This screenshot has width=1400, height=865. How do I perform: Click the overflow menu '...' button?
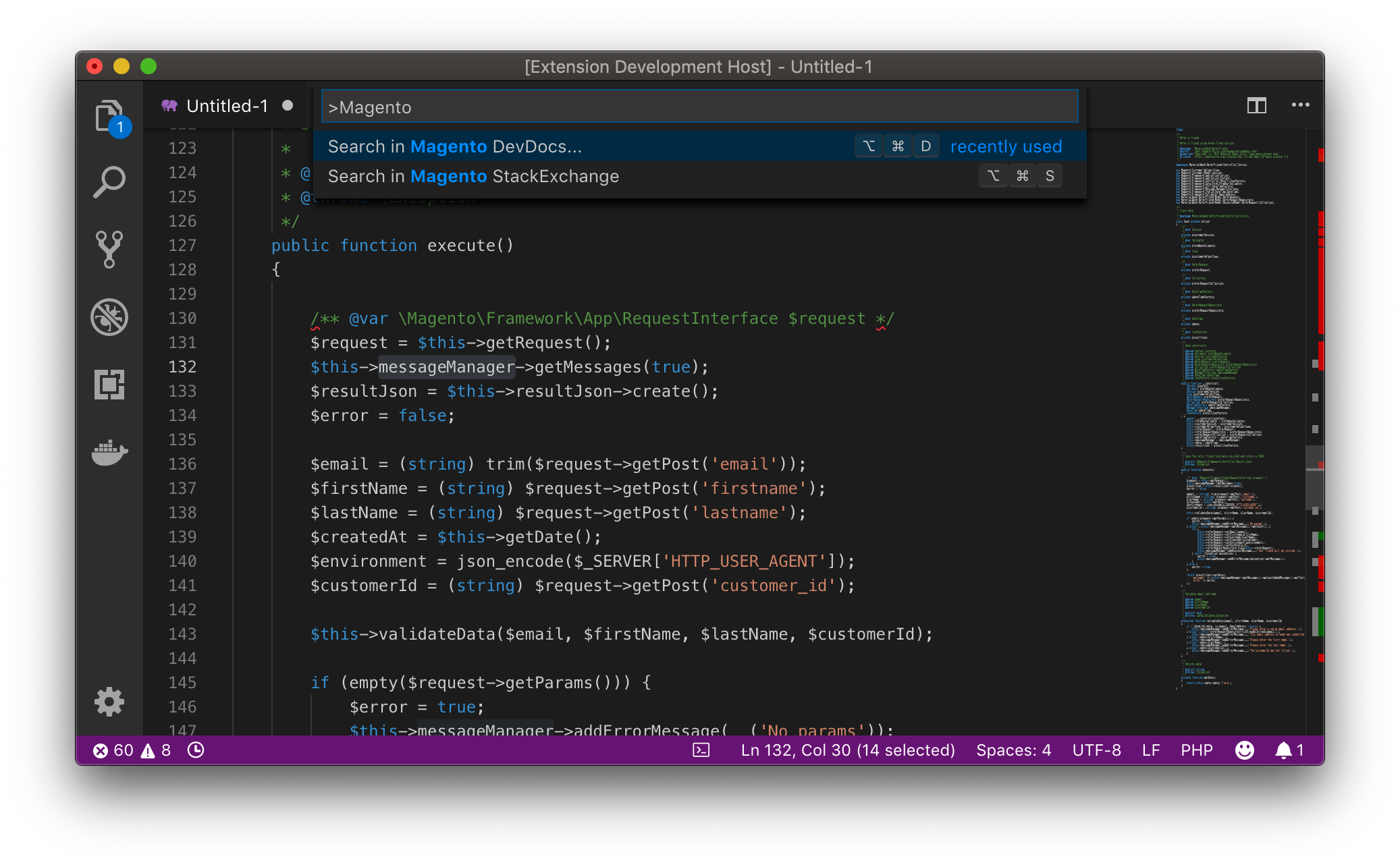pyautogui.click(x=1300, y=104)
